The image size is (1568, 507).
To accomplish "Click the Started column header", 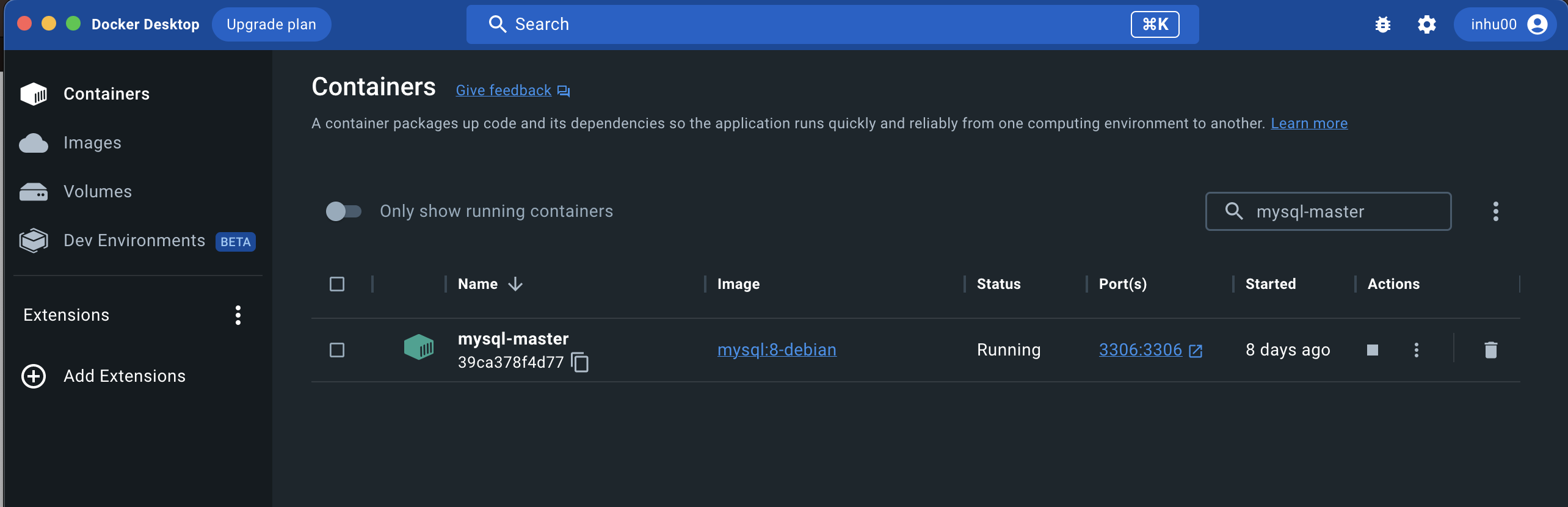I will point(1271,284).
